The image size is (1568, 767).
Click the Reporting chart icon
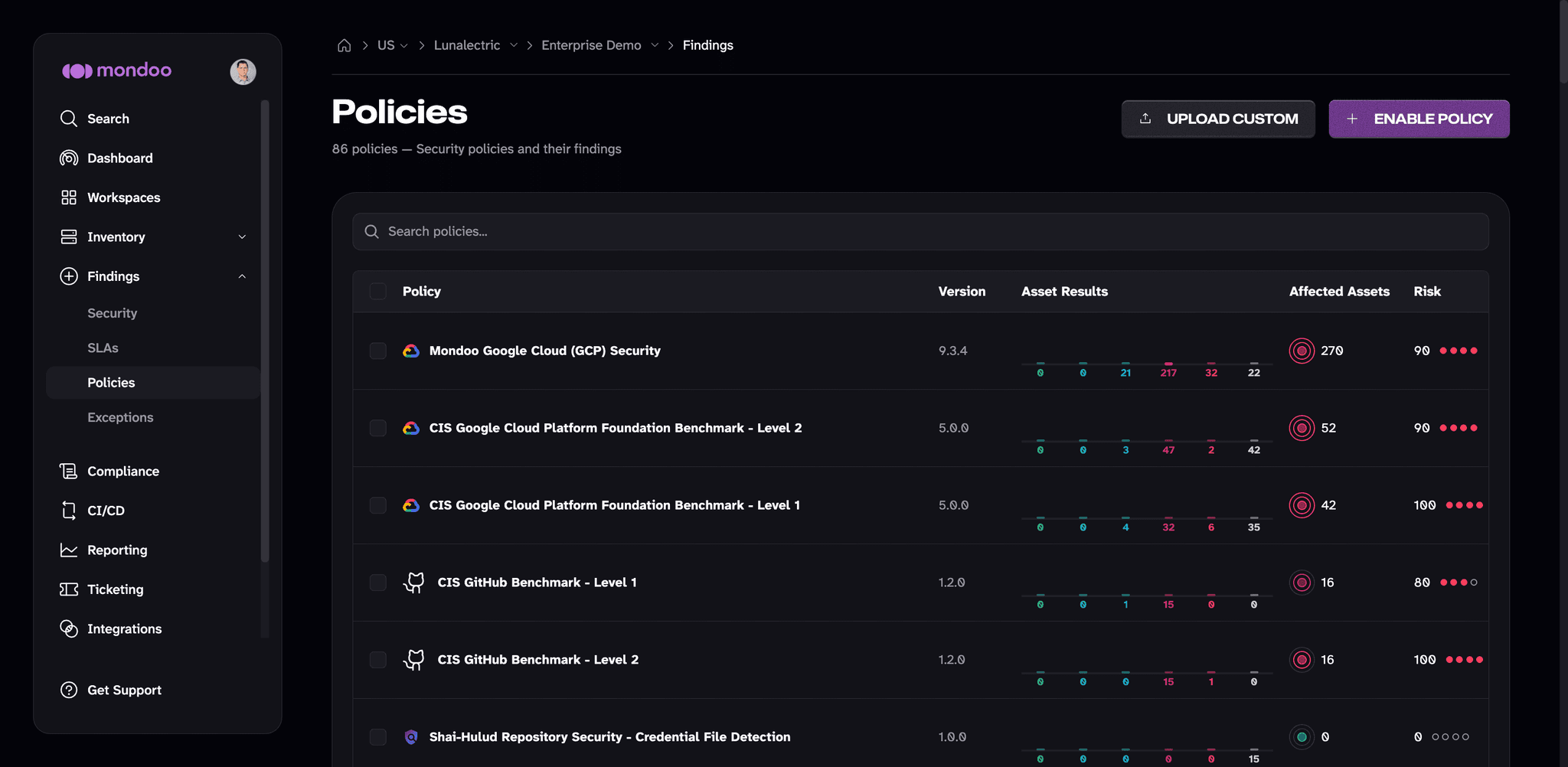tap(69, 550)
